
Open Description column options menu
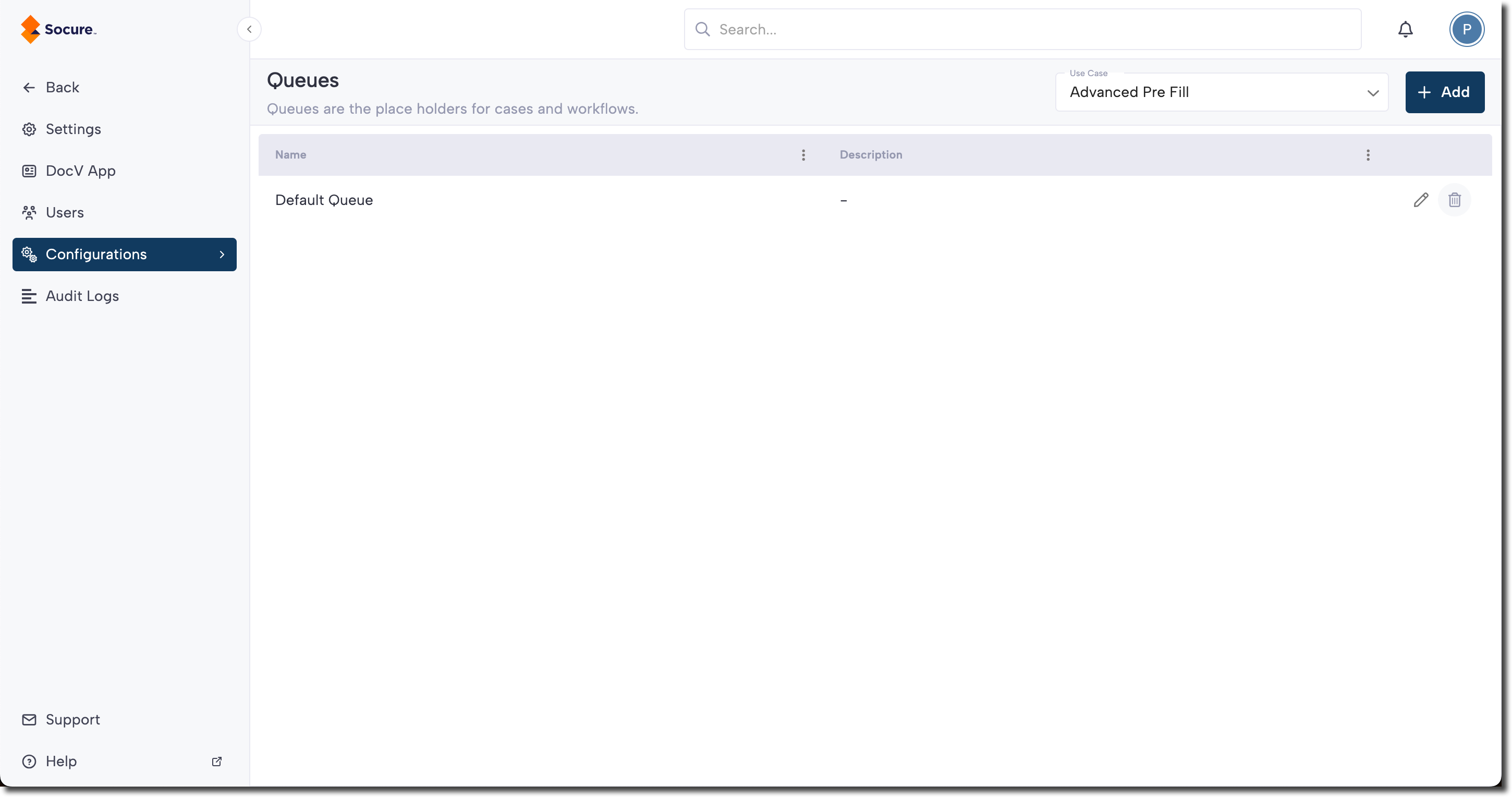(x=1368, y=155)
